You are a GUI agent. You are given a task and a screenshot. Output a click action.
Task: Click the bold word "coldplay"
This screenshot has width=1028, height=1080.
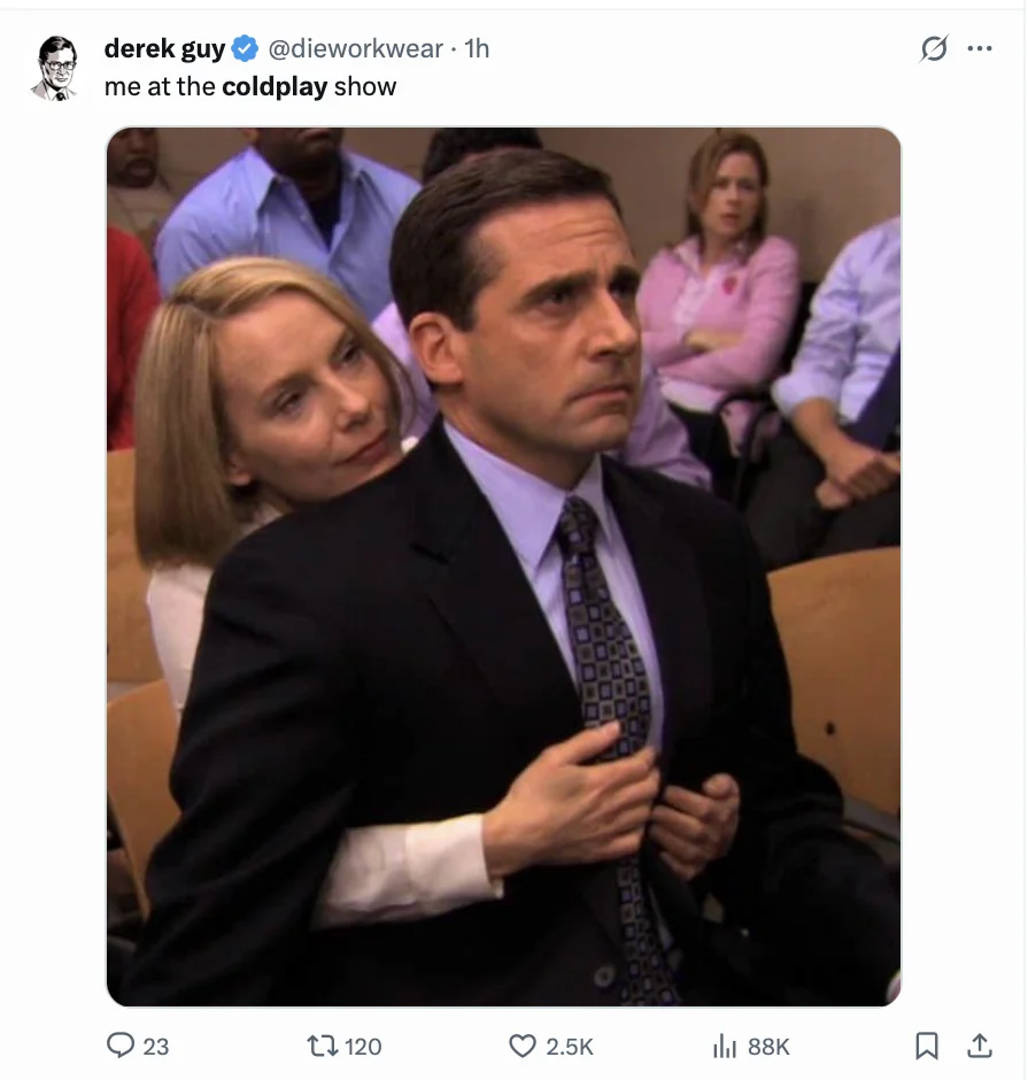[274, 87]
